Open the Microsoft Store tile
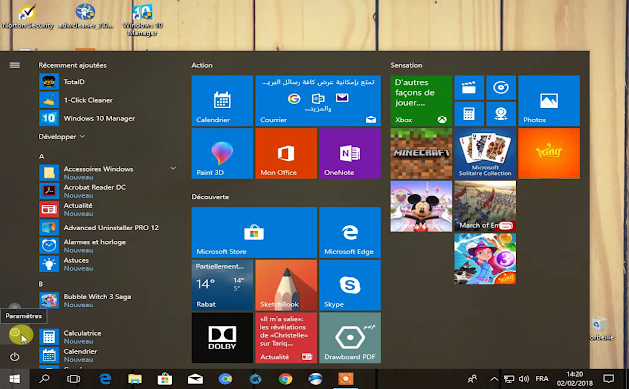The height and width of the screenshot is (389, 629). coord(254,232)
